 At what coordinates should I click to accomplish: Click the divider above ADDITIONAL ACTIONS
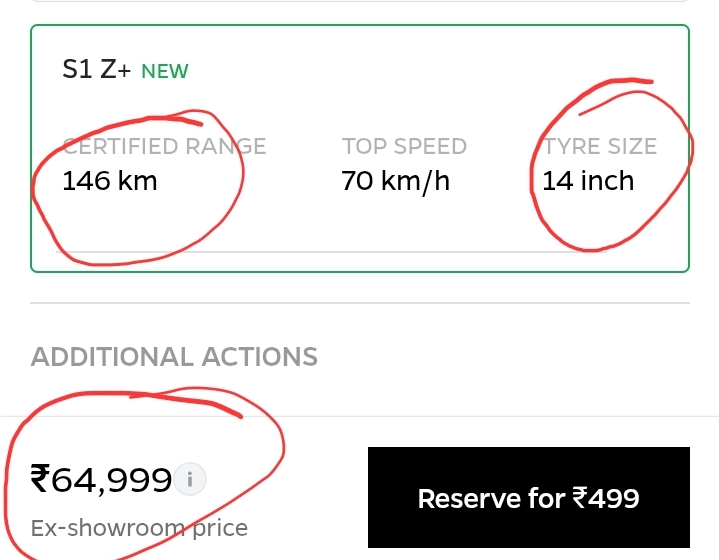tap(360, 302)
